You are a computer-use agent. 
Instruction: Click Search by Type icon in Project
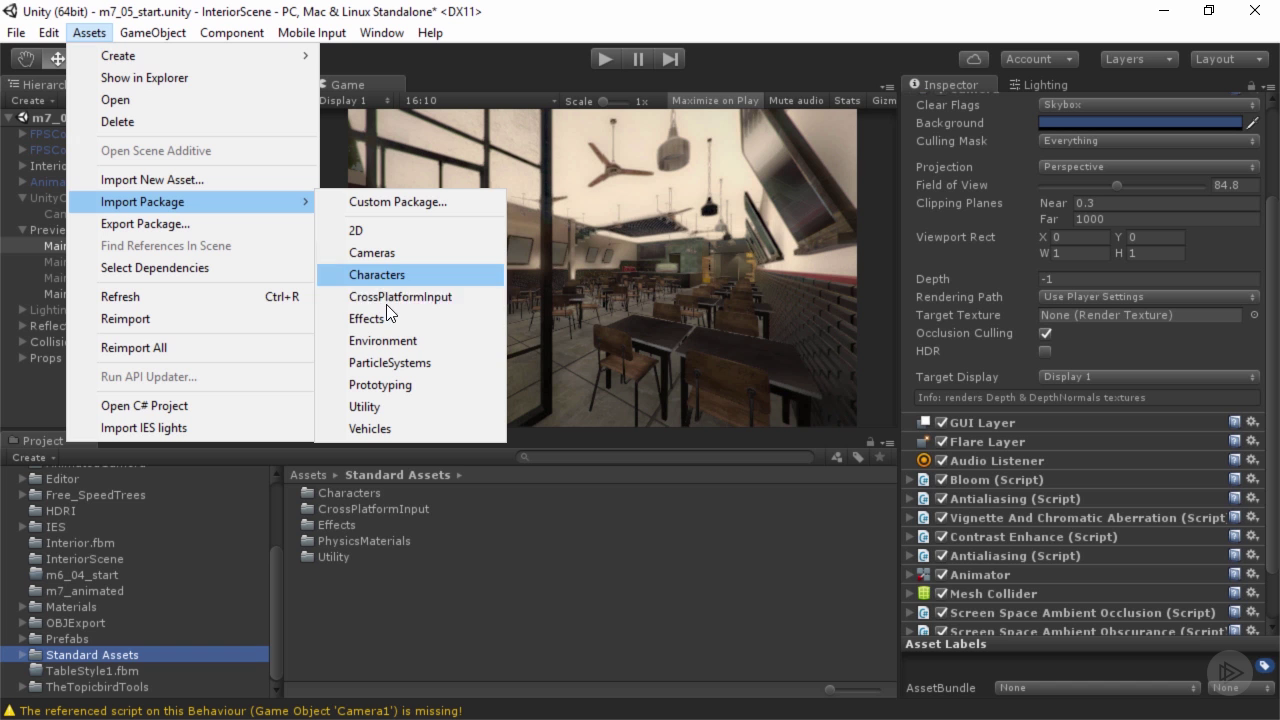pos(837,457)
